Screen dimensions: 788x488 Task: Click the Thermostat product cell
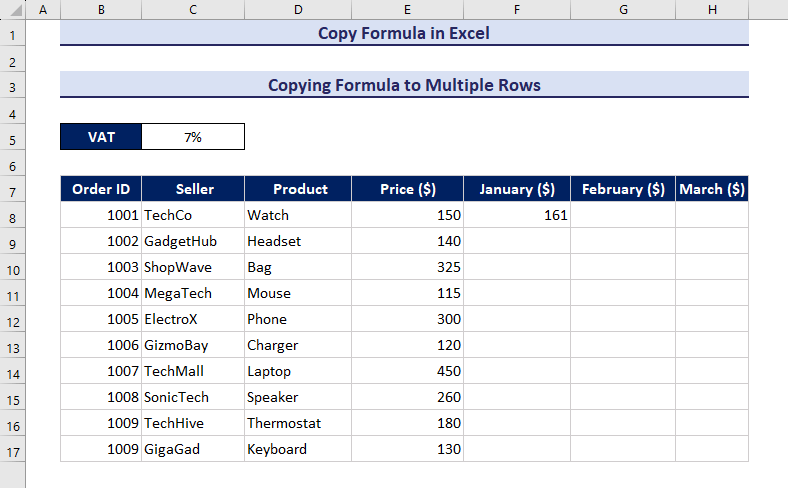point(297,423)
